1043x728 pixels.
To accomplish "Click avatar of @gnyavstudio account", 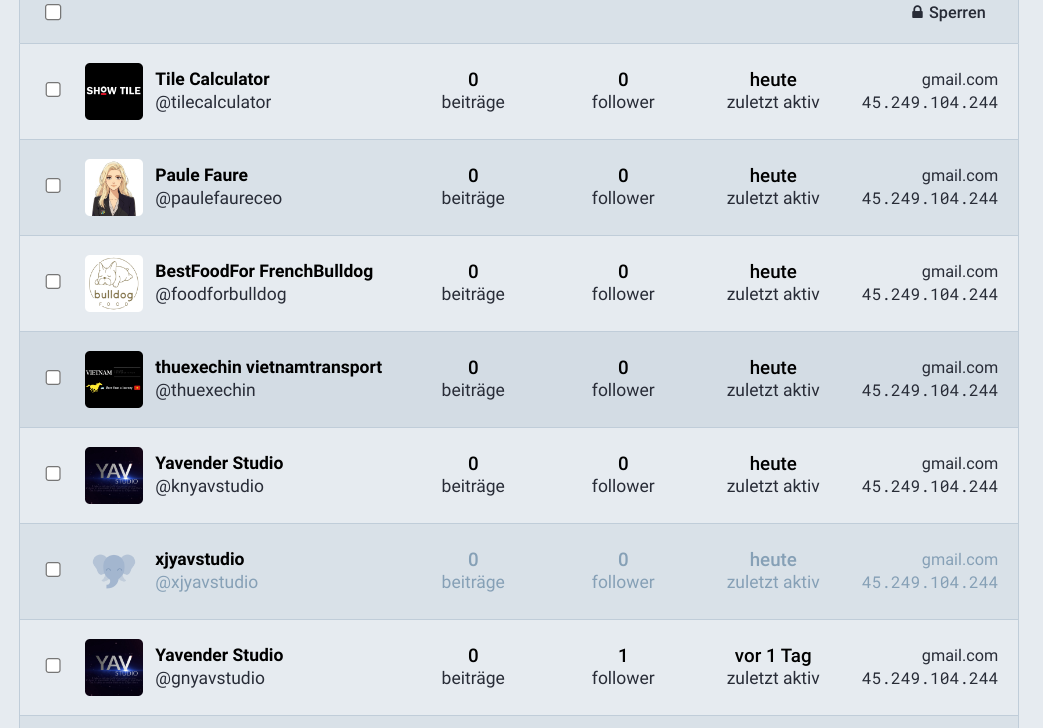I will [114, 667].
